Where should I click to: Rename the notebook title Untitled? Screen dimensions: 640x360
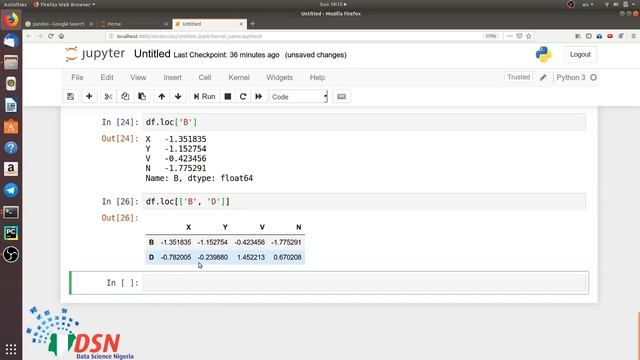[152, 54]
